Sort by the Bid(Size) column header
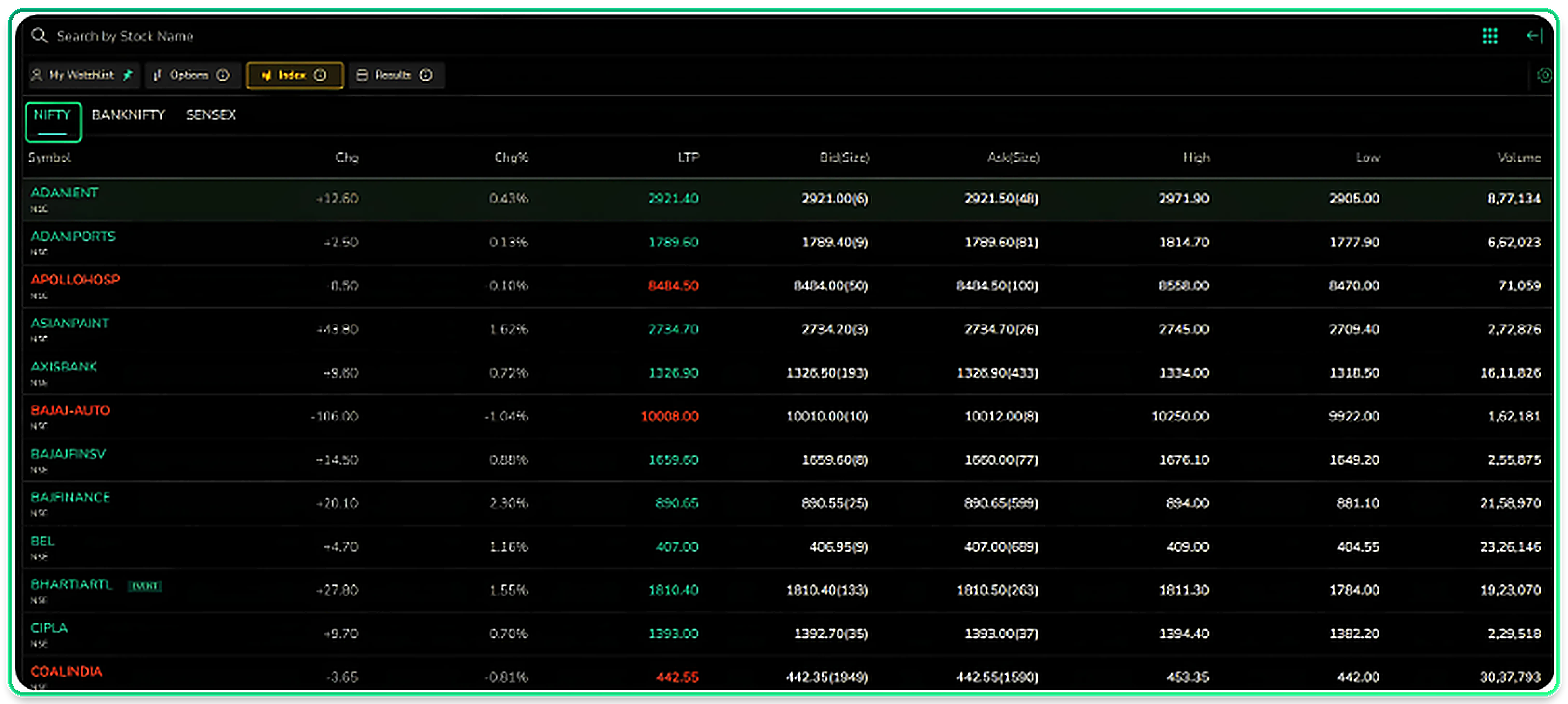 click(x=844, y=158)
